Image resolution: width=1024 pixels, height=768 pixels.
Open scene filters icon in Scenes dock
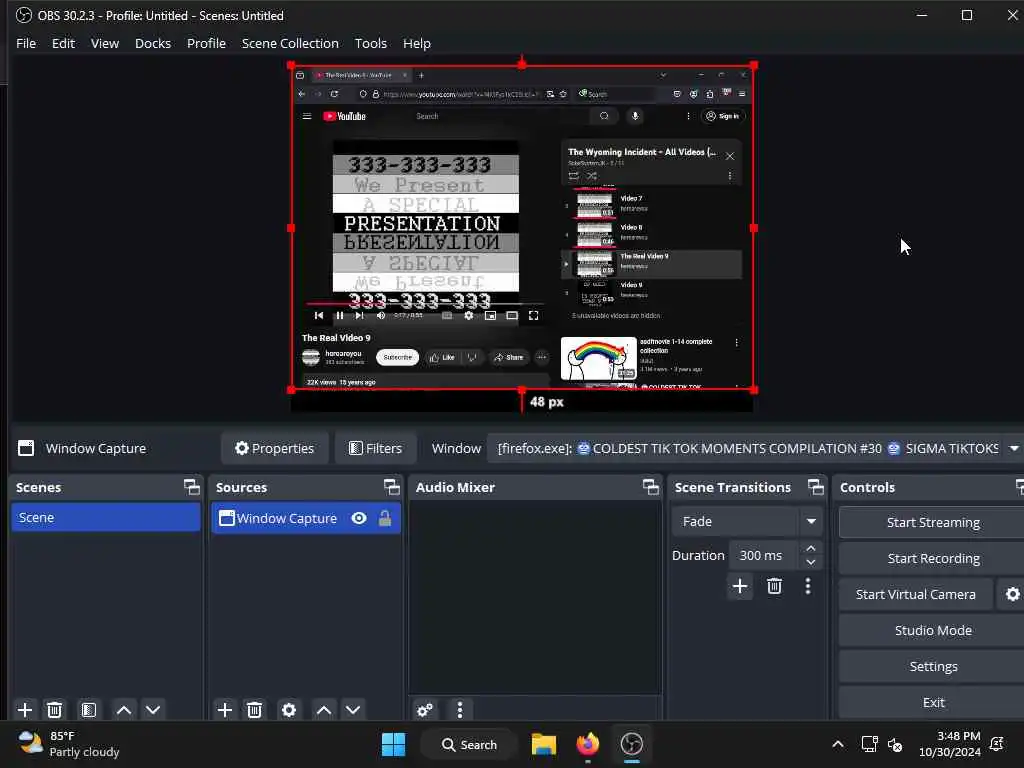tap(89, 710)
